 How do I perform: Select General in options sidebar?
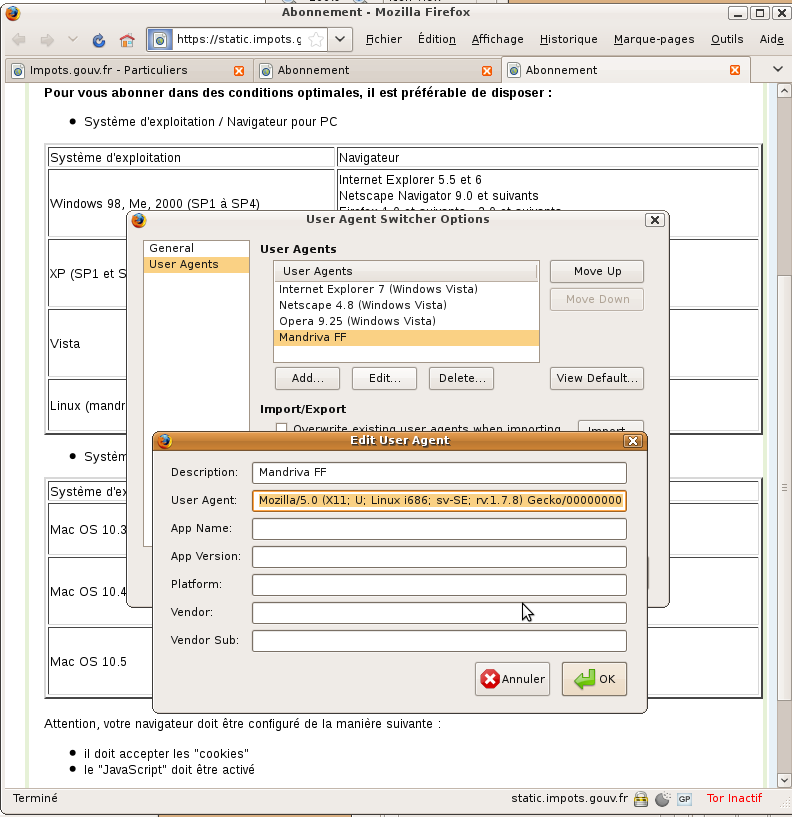(196, 249)
